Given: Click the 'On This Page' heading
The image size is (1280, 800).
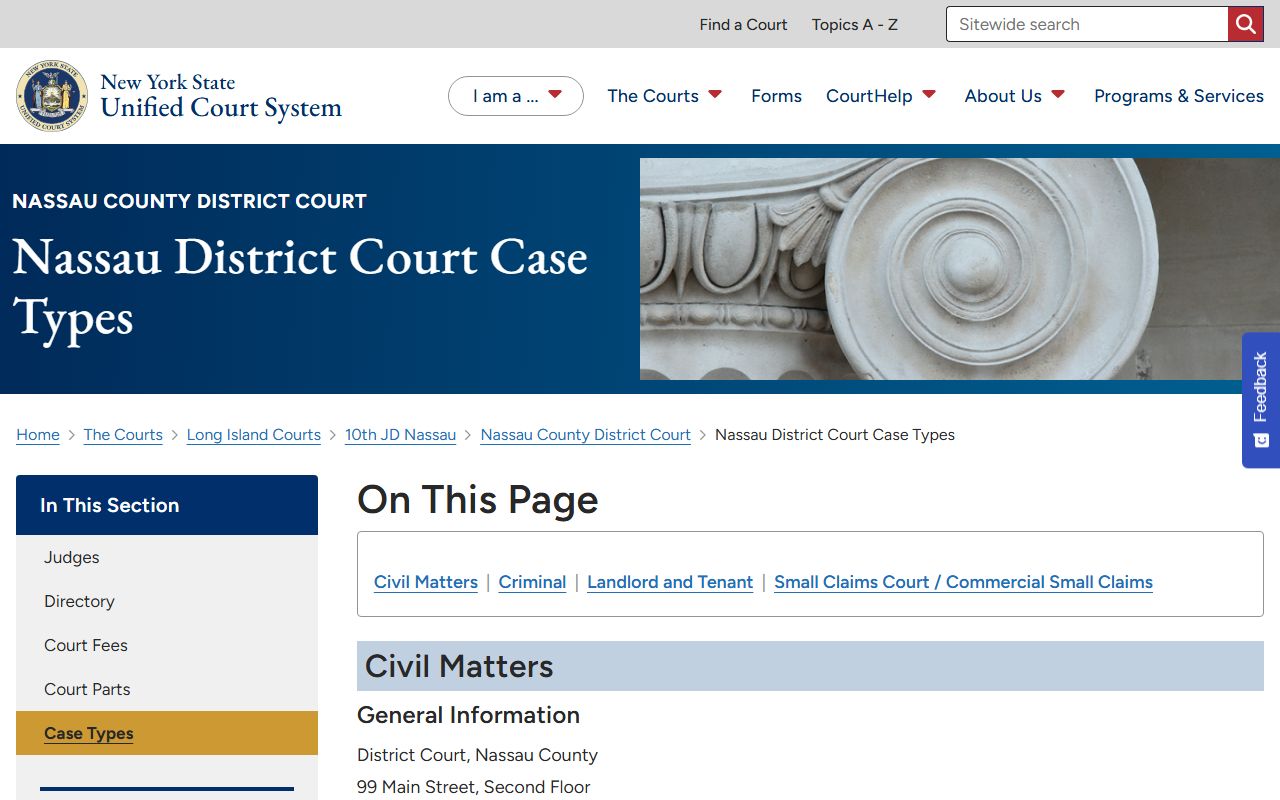Looking at the screenshot, I should pos(478,499).
